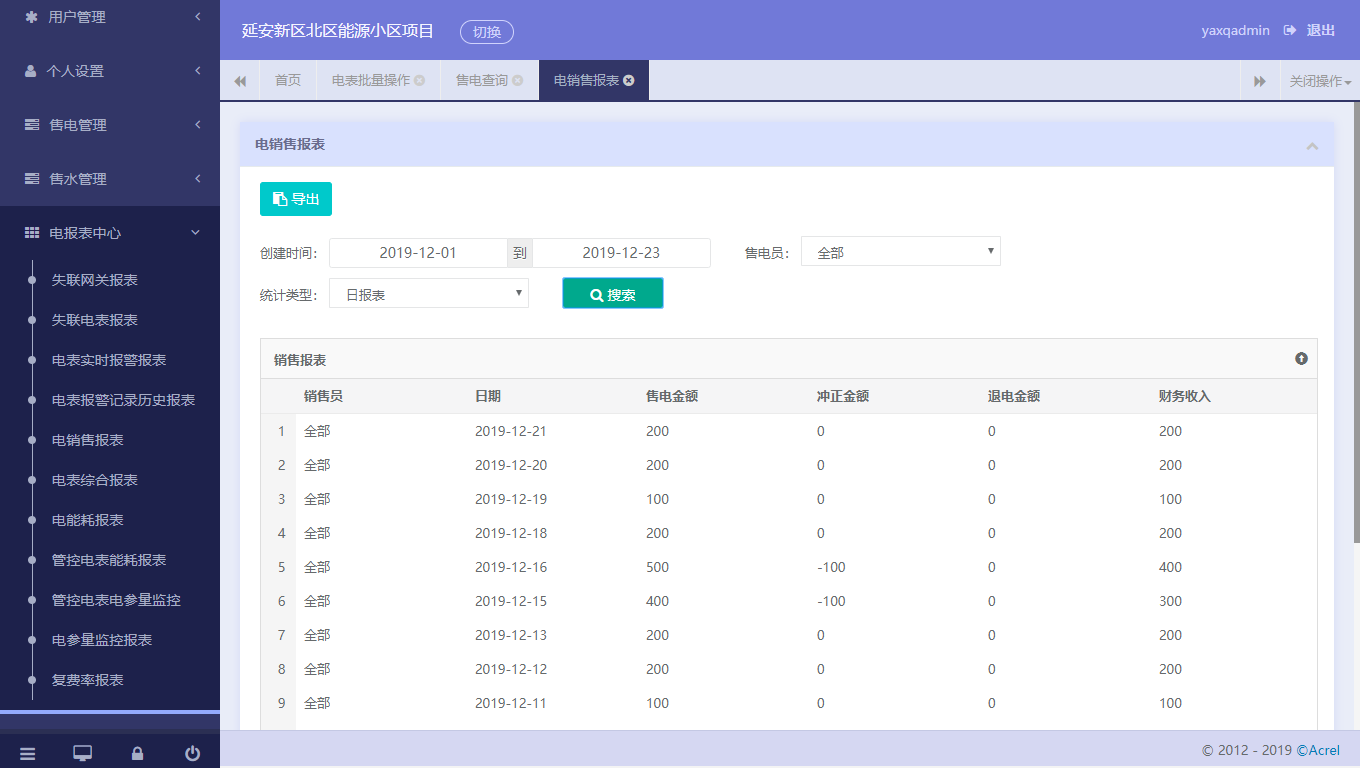Open 管控电表电参量监控 in sidebar
The image size is (1360, 768).
click(x=116, y=600)
